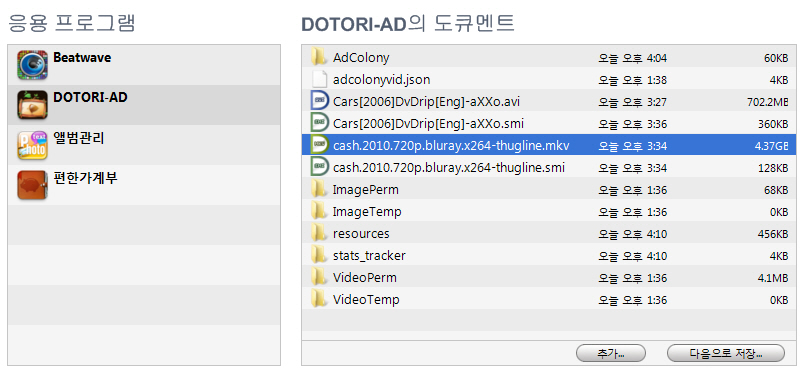Viewport: 802px width, 370px height.
Task: Select the 앨범관리 app icon
Action: [32, 145]
